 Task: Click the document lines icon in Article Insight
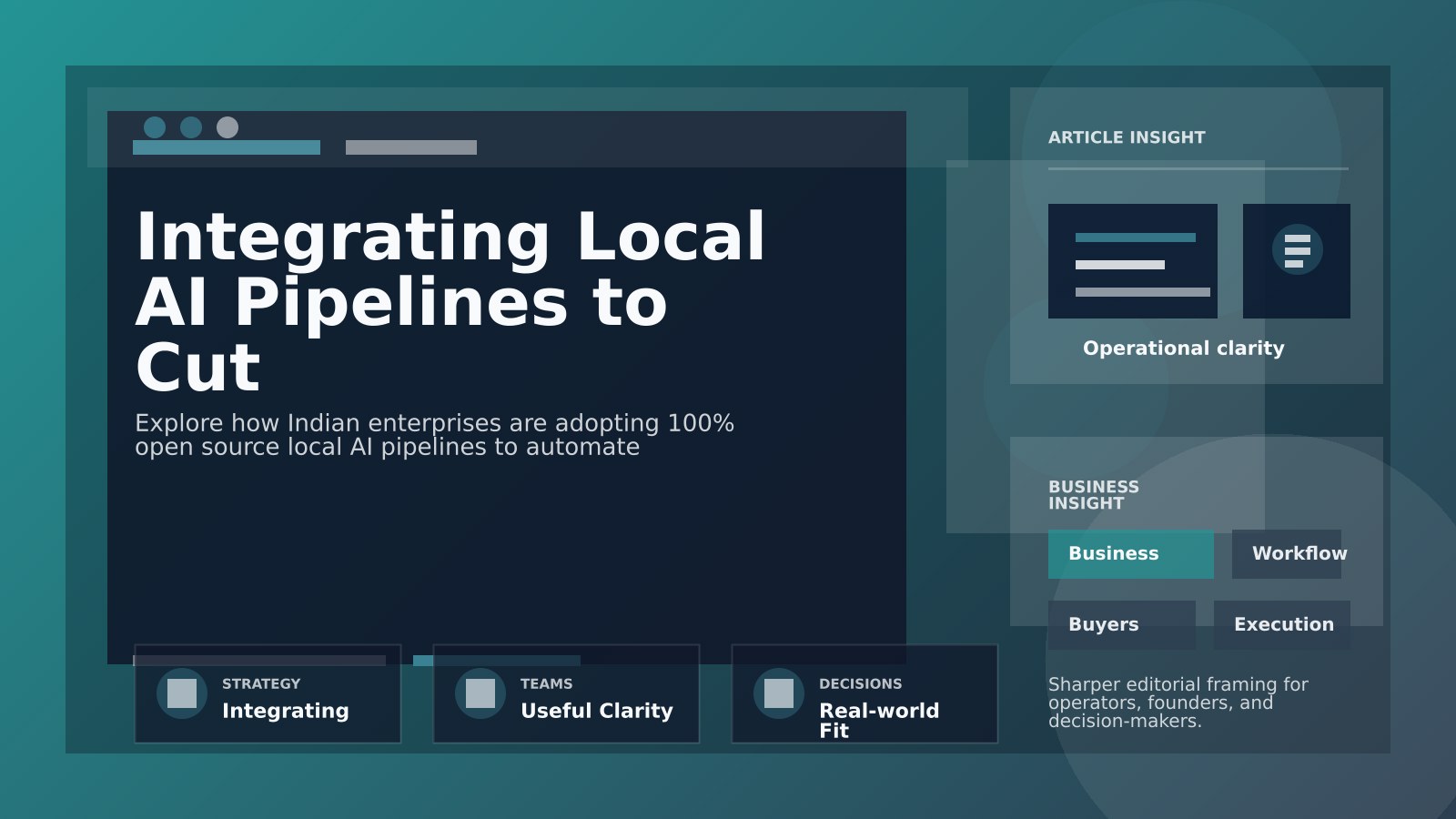click(1297, 250)
